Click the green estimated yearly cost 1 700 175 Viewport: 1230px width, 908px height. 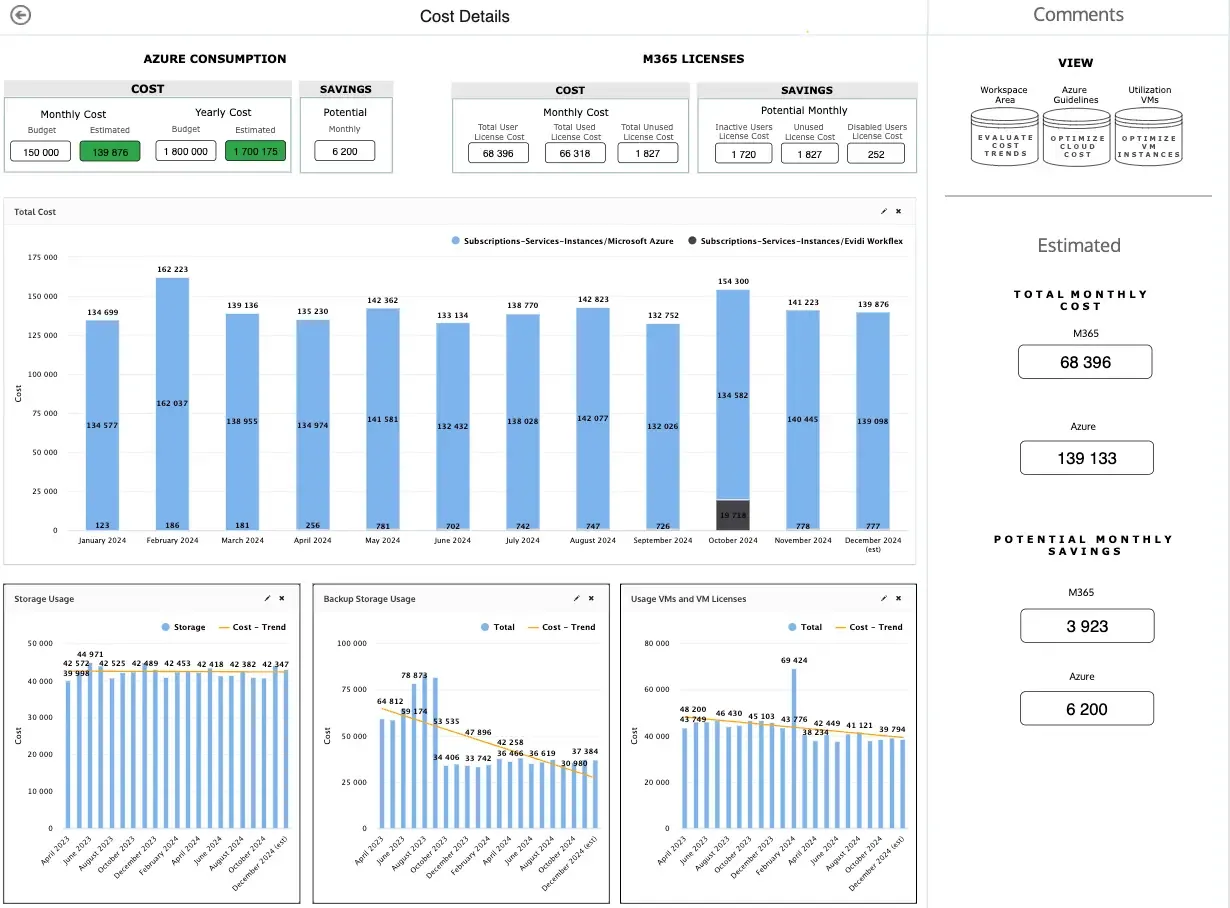[255, 152]
